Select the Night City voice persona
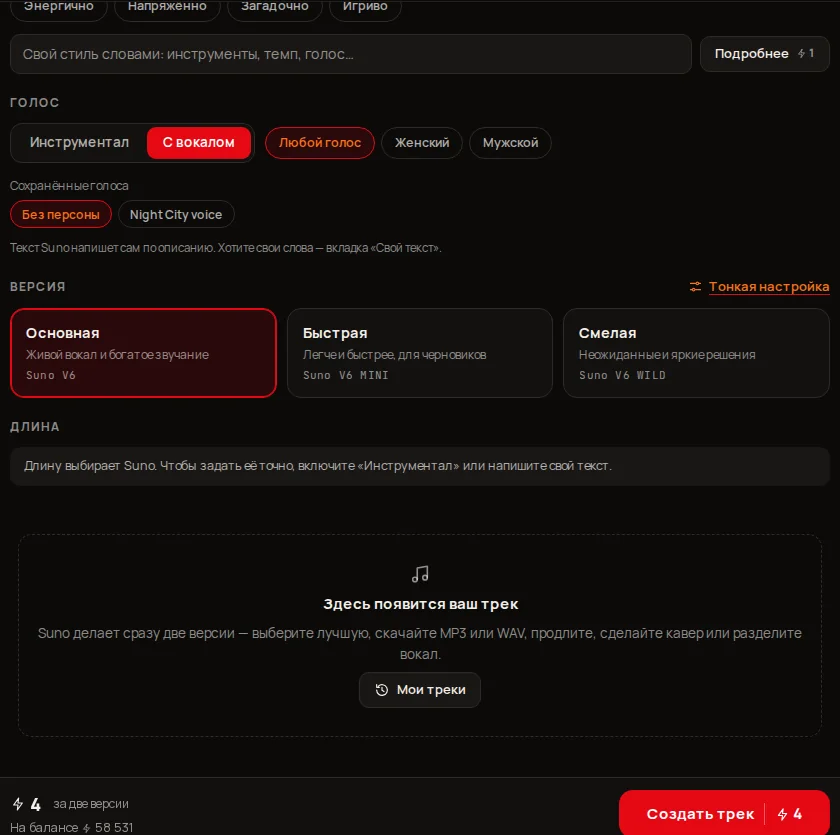This screenshot has height=835, width=840. pos(176,214)
